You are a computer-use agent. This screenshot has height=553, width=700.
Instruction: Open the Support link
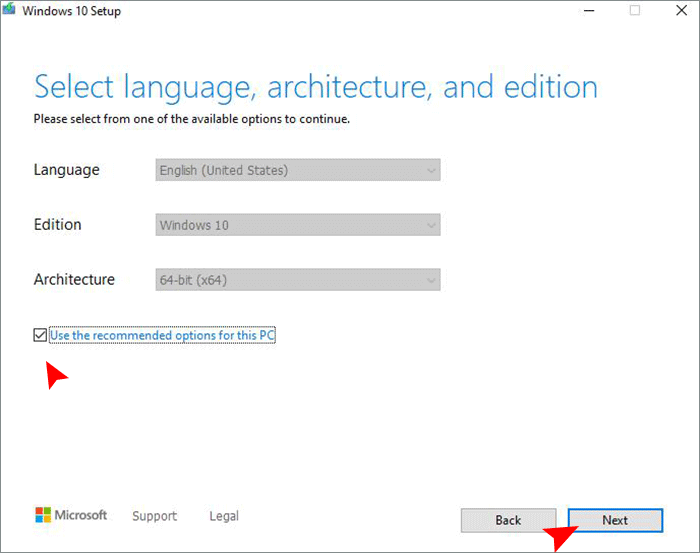[154, 516]
